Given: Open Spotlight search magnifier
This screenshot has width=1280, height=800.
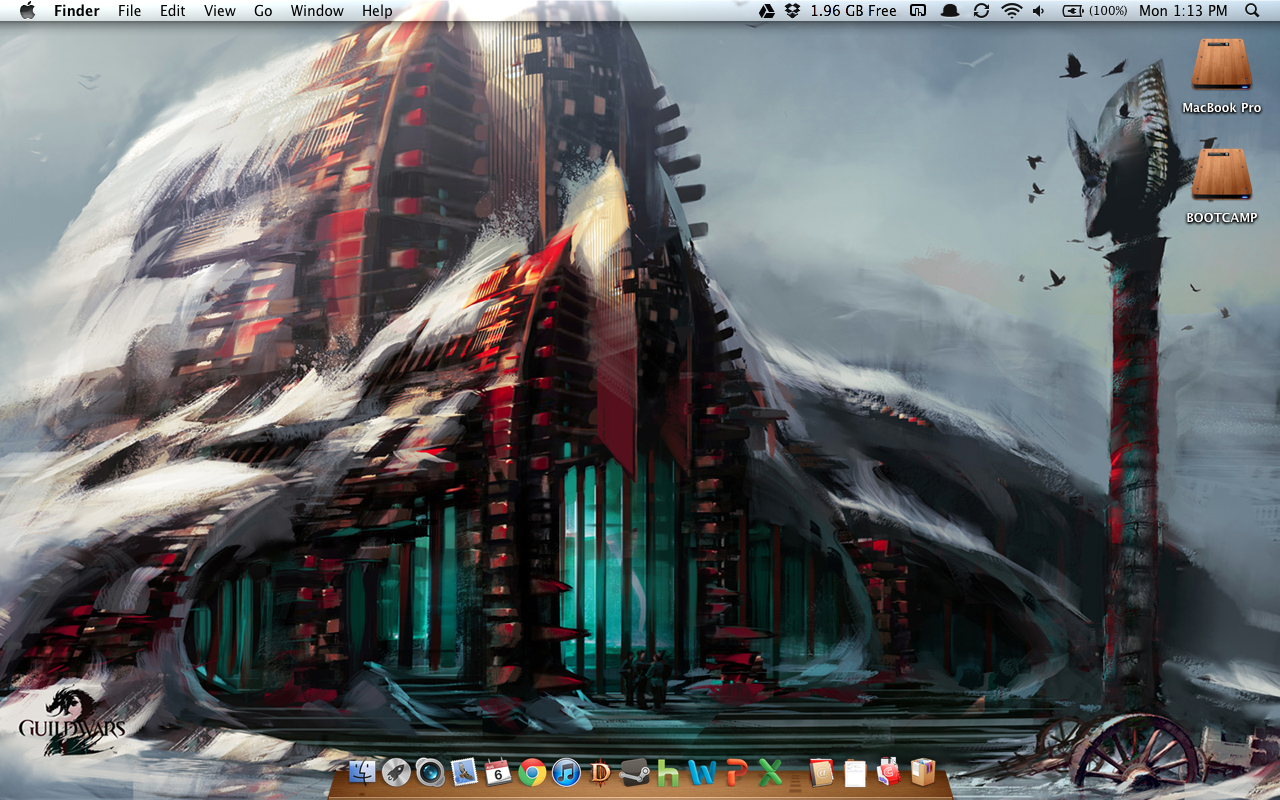Looking at the screenshot, I should tap(1252, 11).
